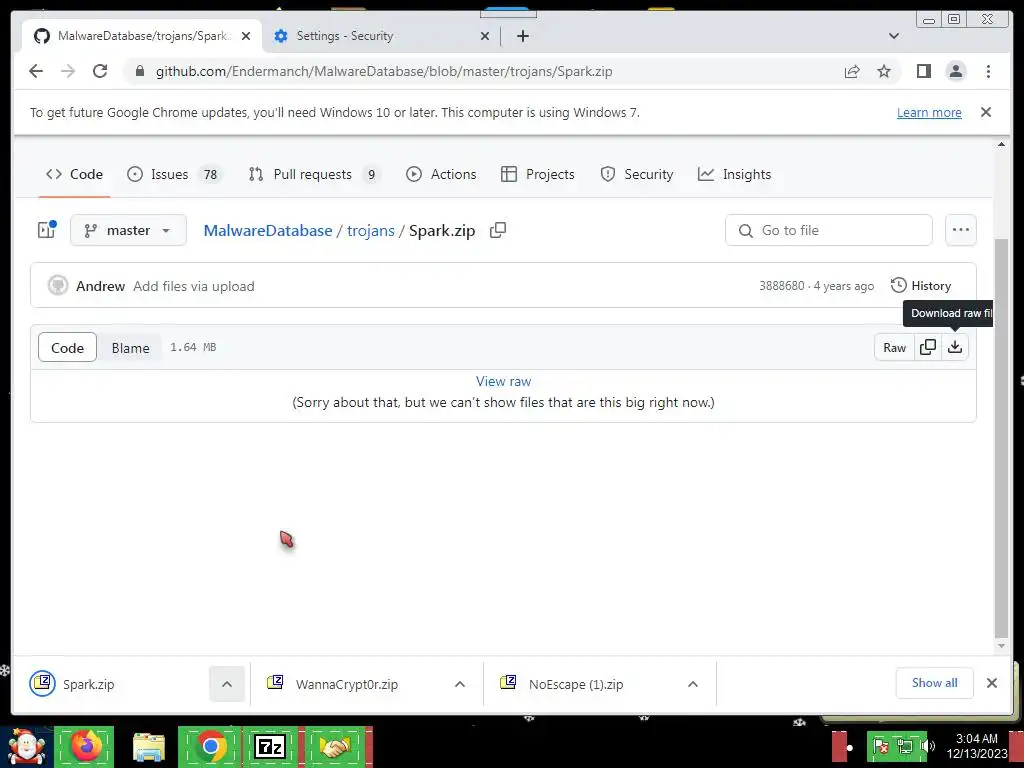Expand options for the Spark.zip download

pos(227,684)
